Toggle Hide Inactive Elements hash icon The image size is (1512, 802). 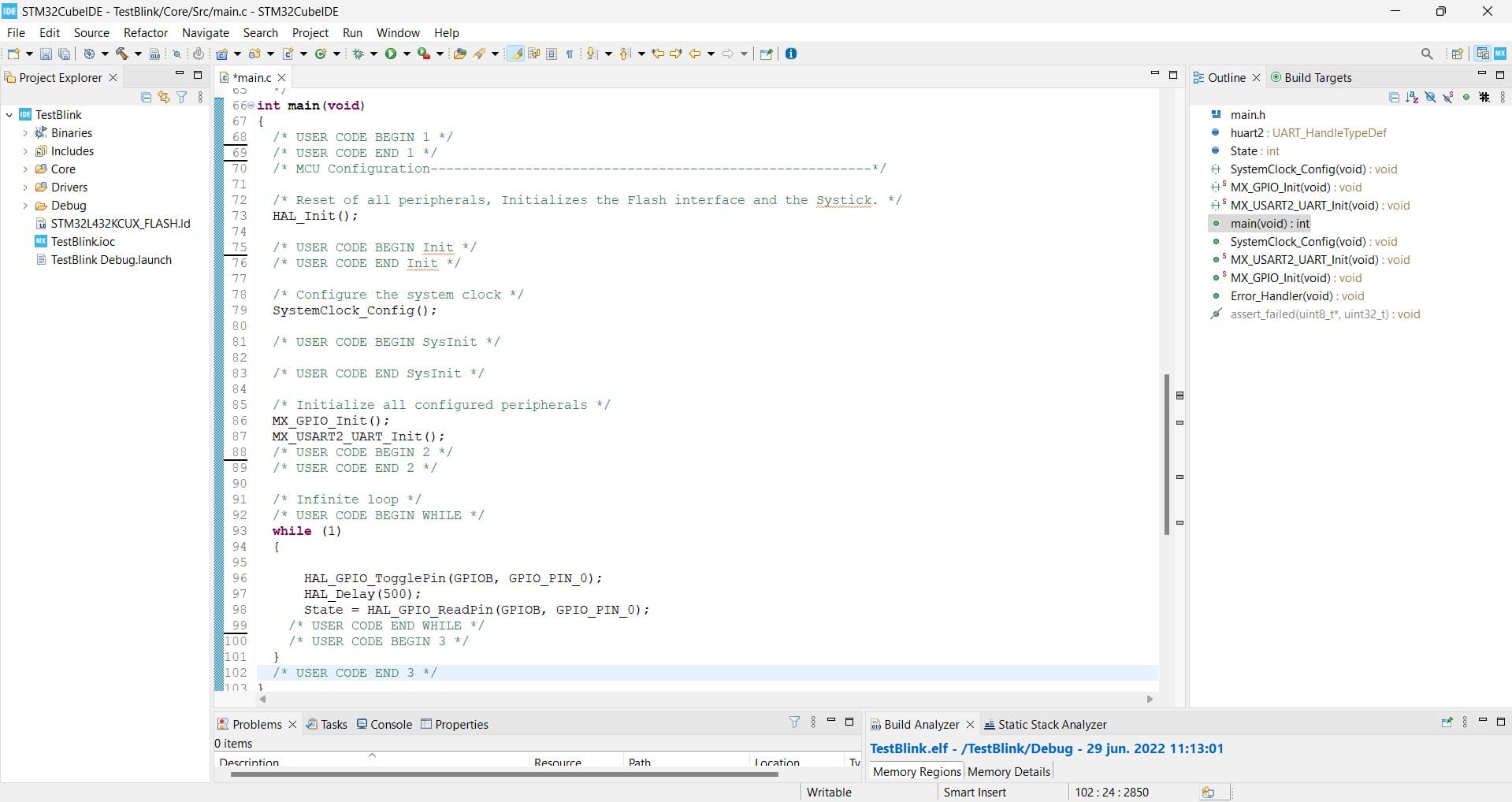coord(1484,97)
